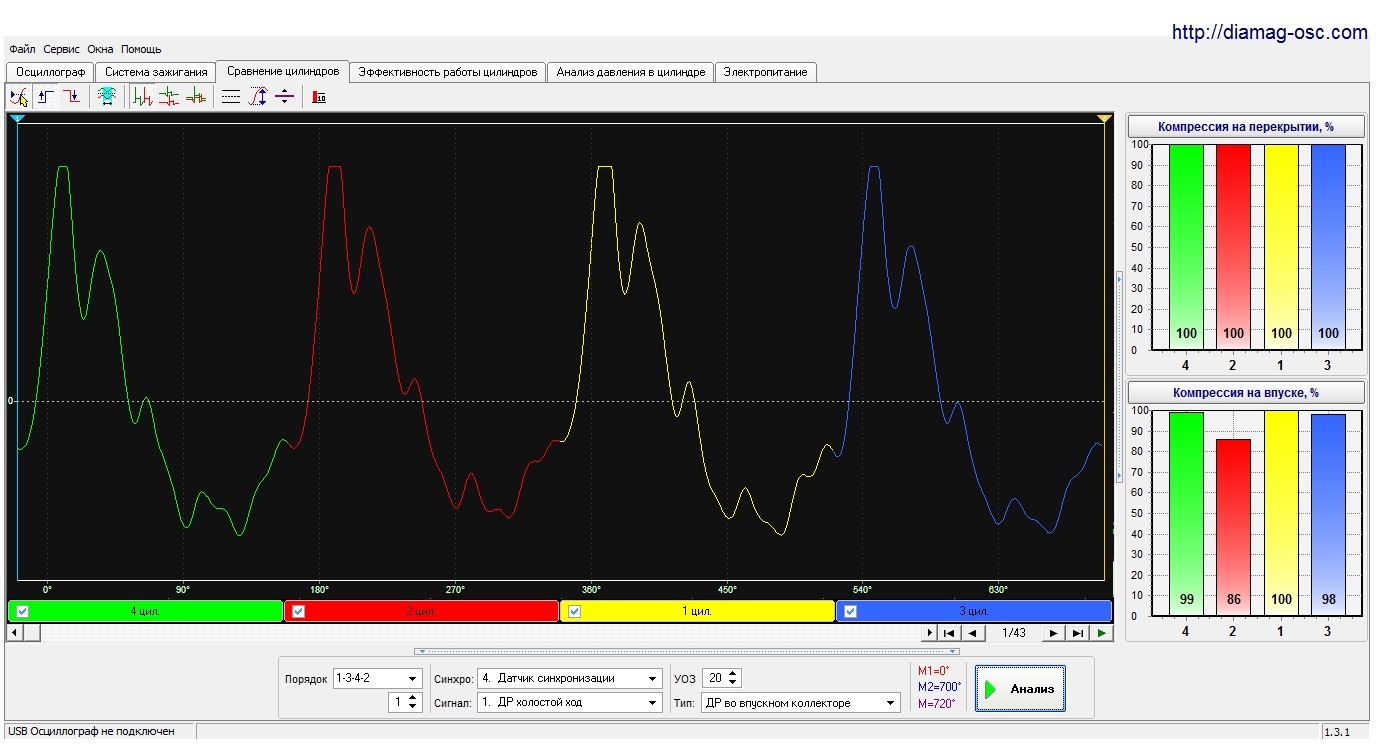Select the separated stacked waveforms icon

point(169,97)
